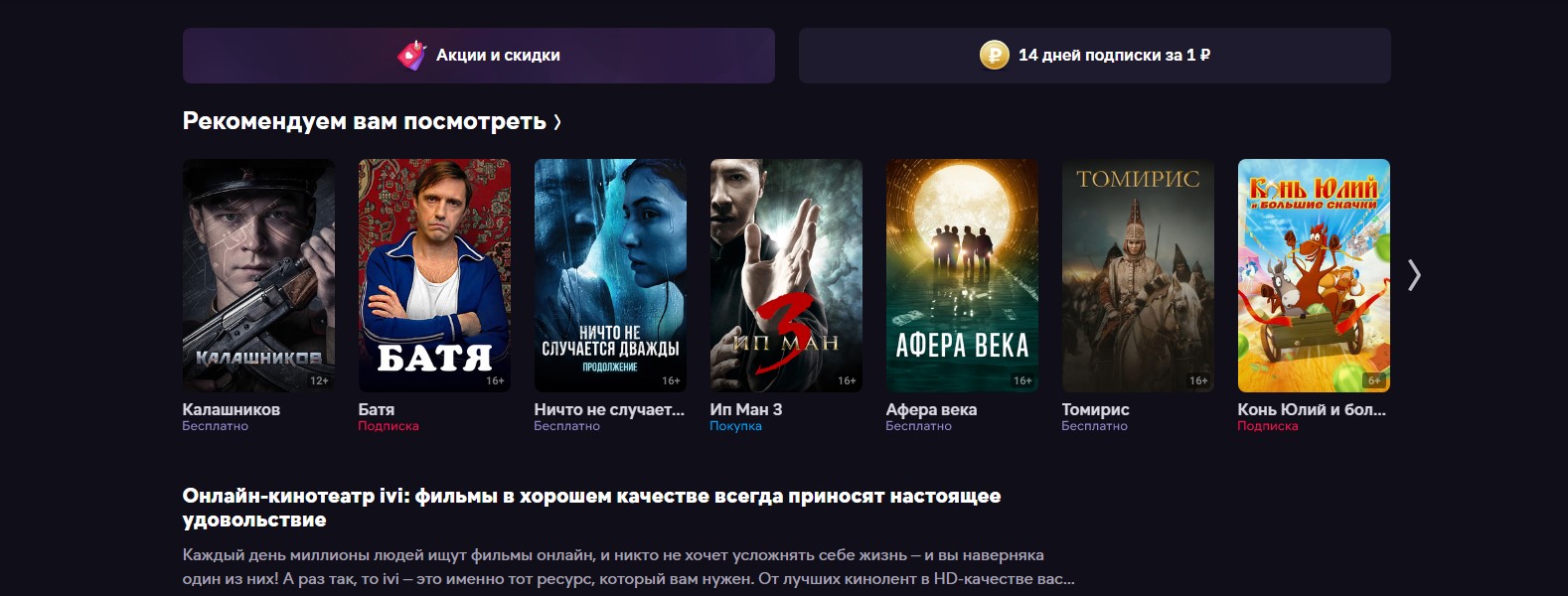Open the Акции и скидки banner
The height and width of the screenshot is (596, 1568).
tap(479, 56)
